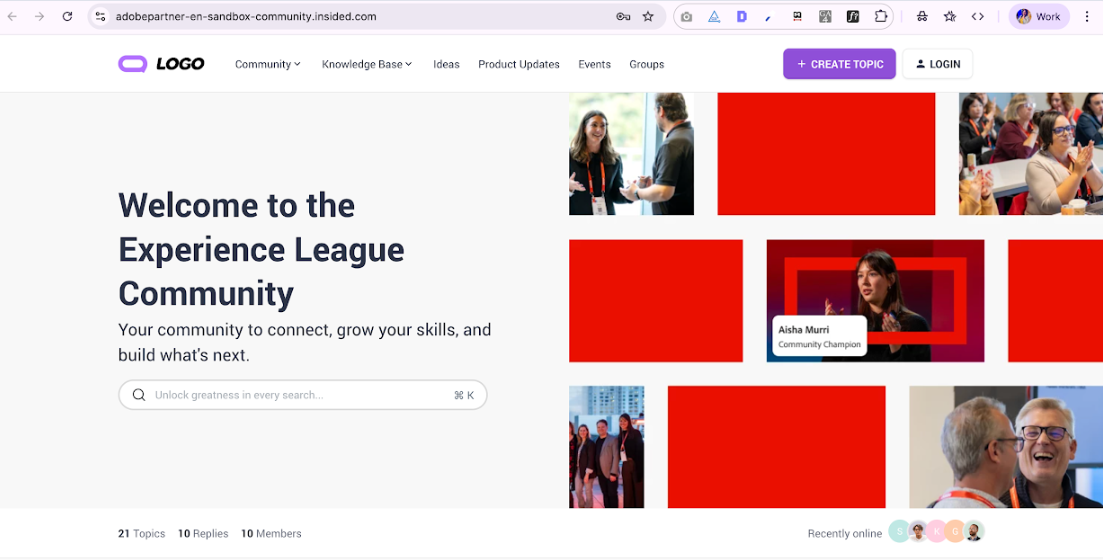The width and height of the screenshot is (1103, 560).
Task: Open the code brackets devtools icon
Action: point(978,16)
